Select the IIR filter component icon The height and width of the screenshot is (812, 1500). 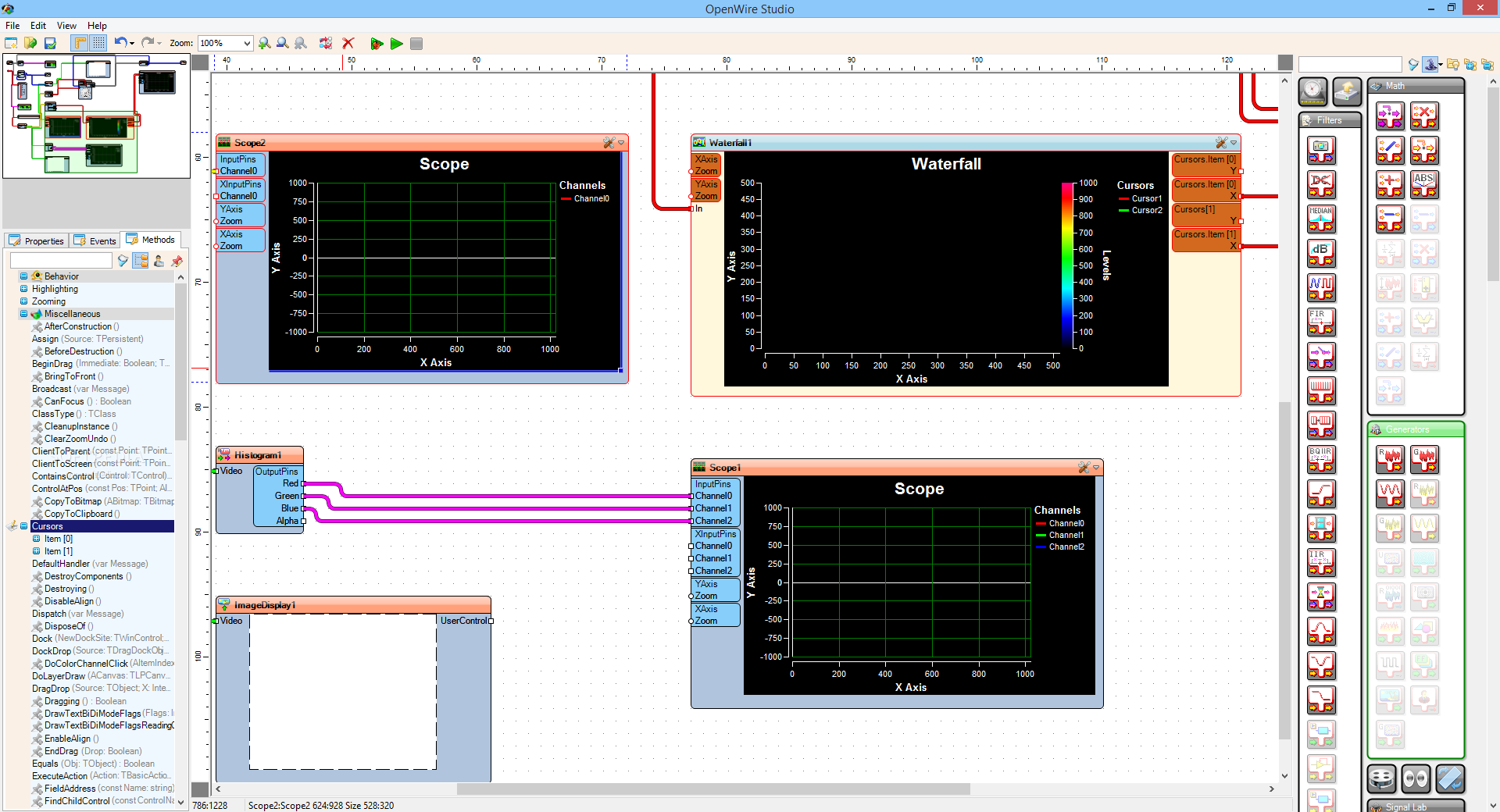[x=1321, y=562]
